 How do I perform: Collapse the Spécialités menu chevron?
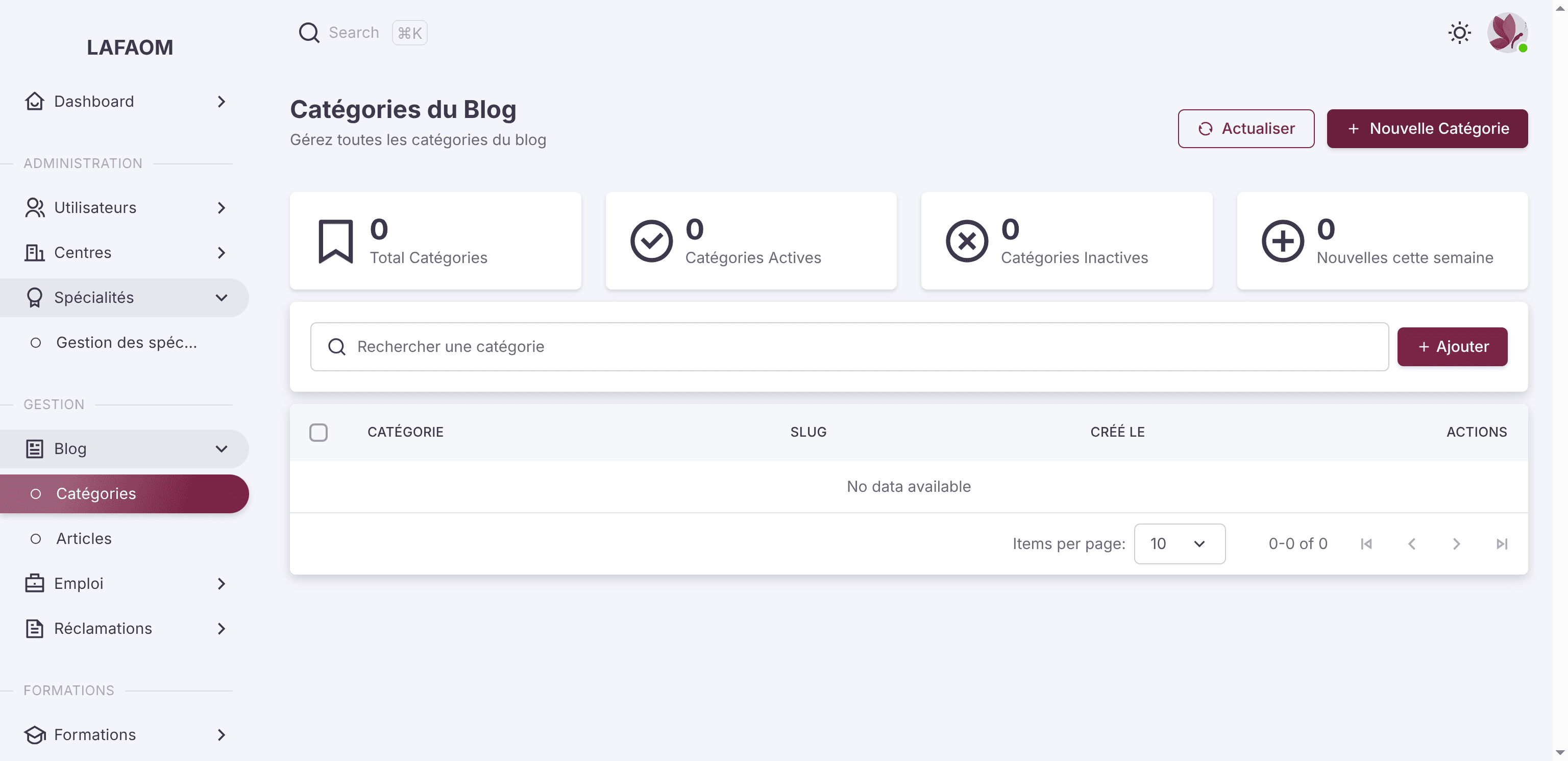[222, 298]
